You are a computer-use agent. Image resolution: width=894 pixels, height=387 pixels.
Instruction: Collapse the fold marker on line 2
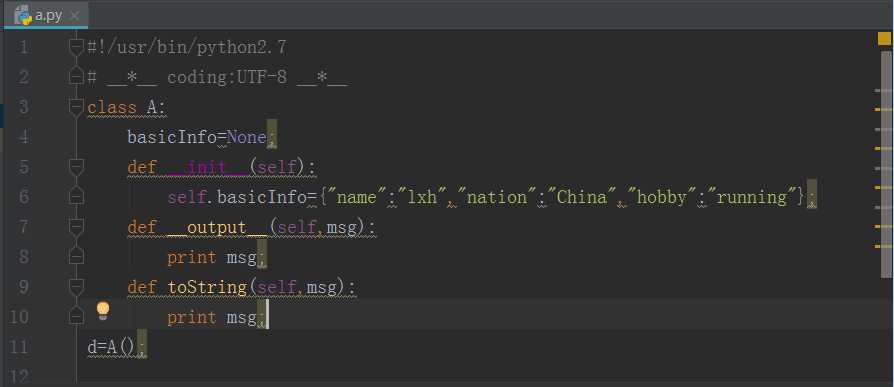pos(76,76)
